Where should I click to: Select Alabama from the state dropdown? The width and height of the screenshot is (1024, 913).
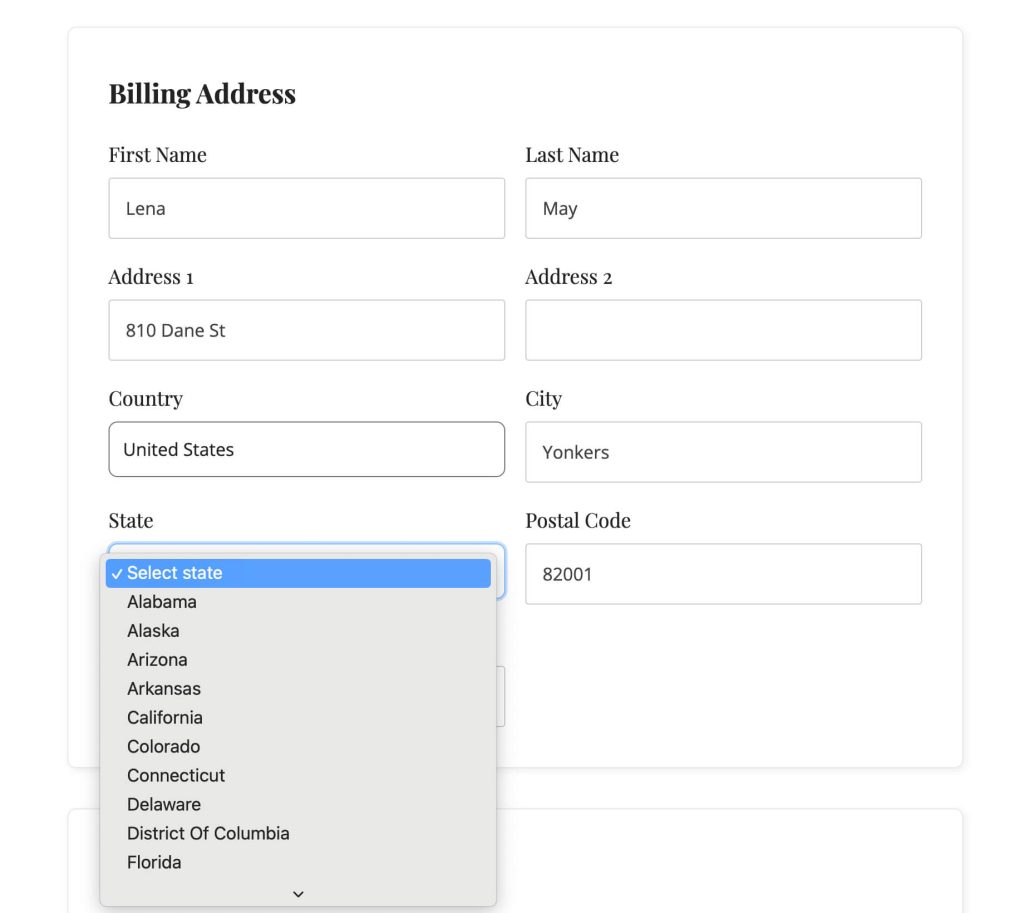[x=161, y=601]
